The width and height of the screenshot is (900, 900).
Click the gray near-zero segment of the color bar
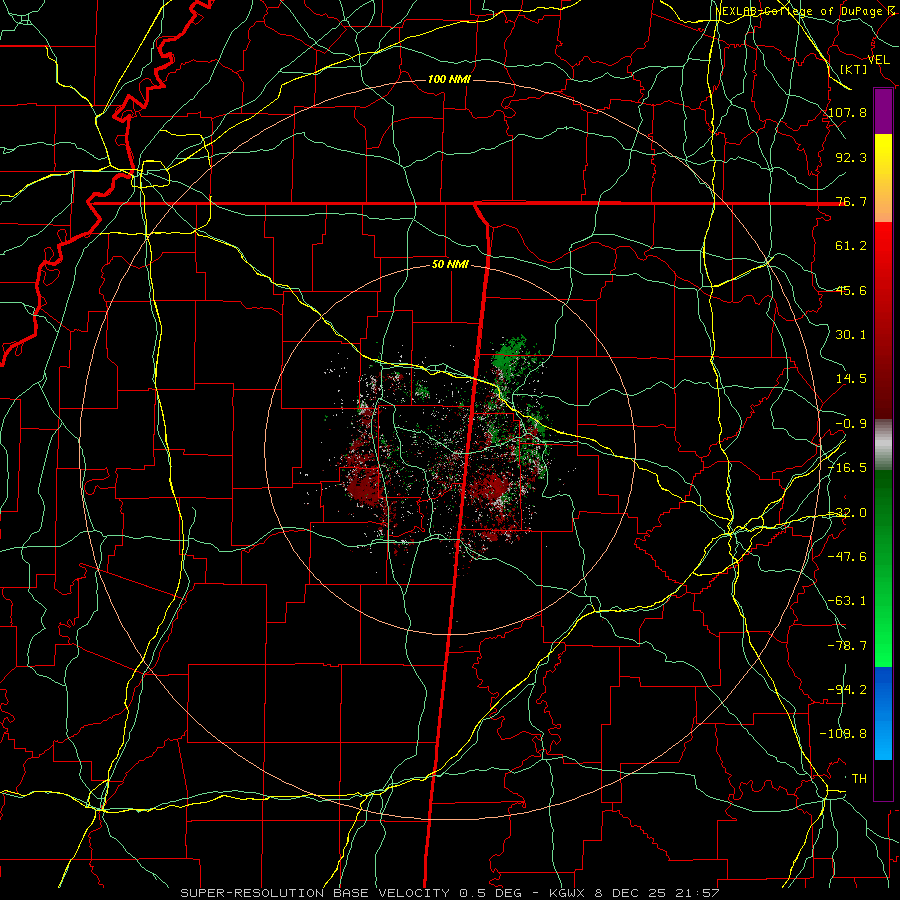883,445
